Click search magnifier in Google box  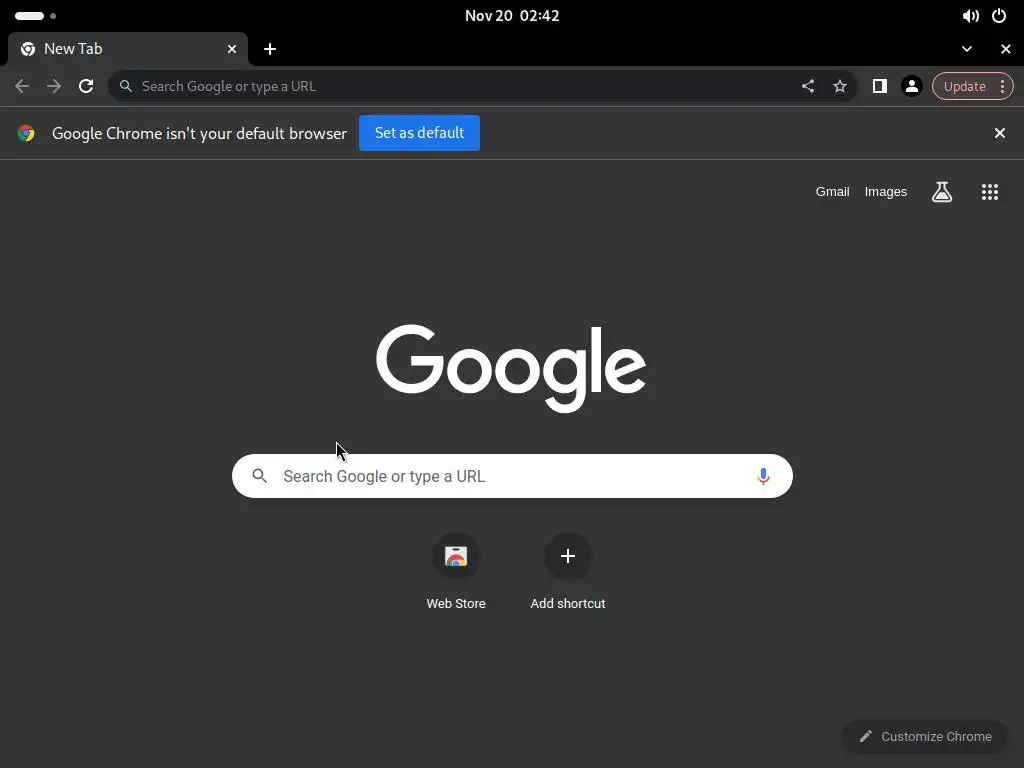259,476
